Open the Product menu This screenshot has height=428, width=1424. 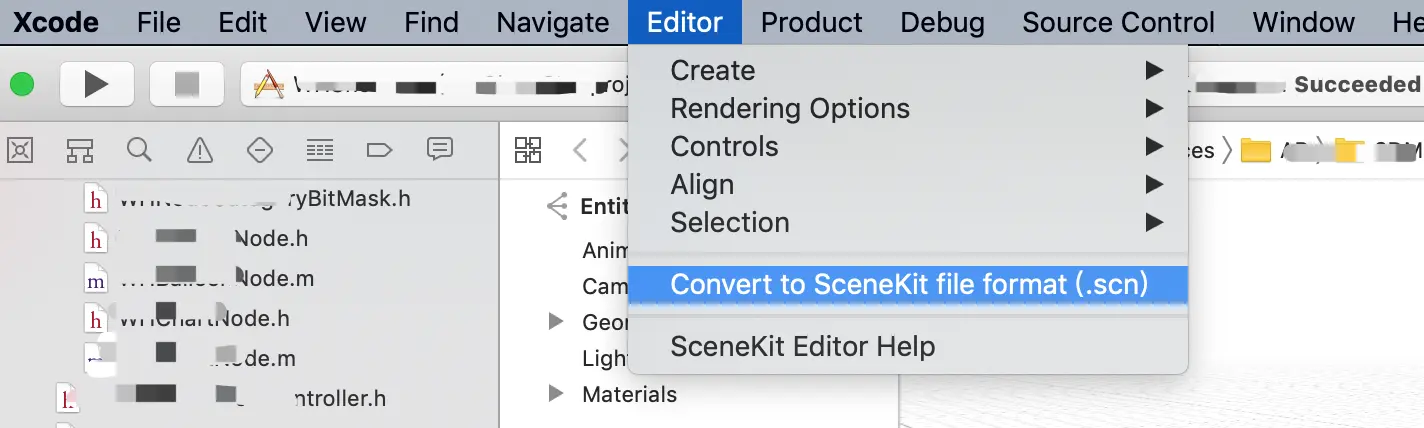click(x=811, y=22)
